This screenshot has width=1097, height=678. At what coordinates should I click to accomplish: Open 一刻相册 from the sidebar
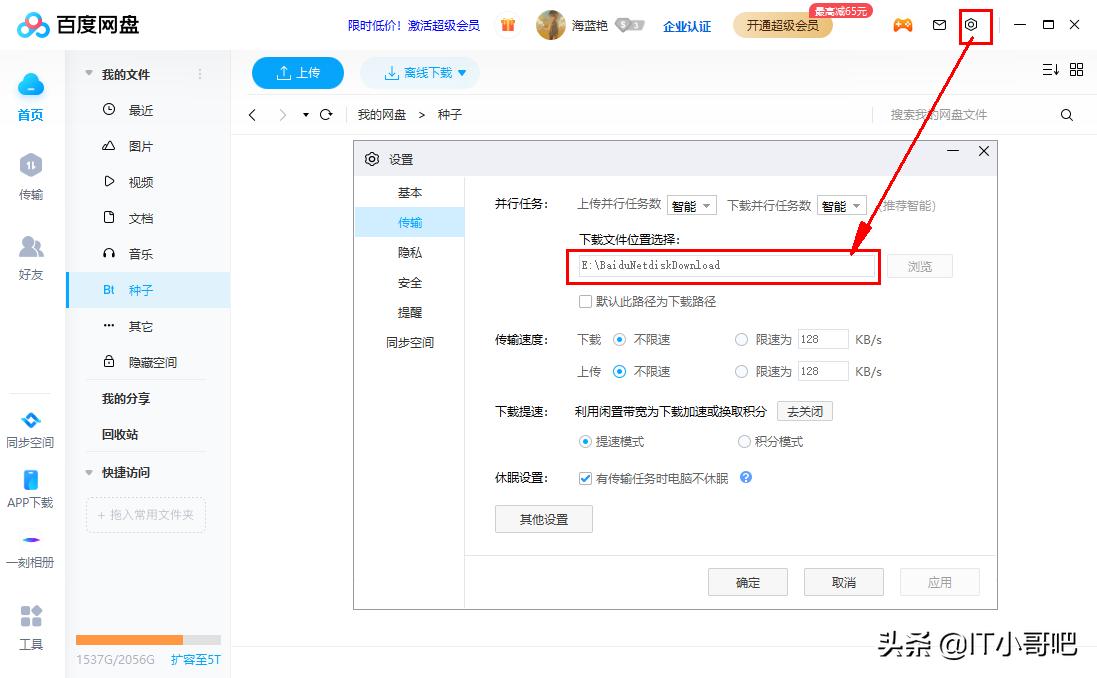point(30,550)
